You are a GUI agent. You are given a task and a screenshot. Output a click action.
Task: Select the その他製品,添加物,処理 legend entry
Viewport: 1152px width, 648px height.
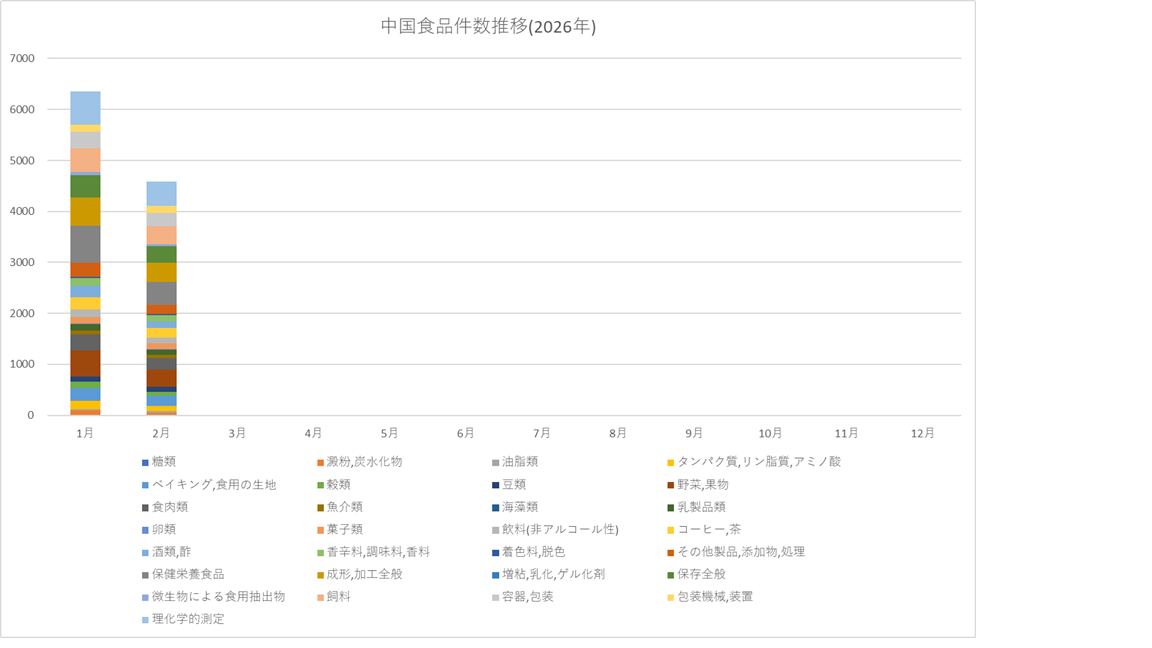tap(741, 552)
